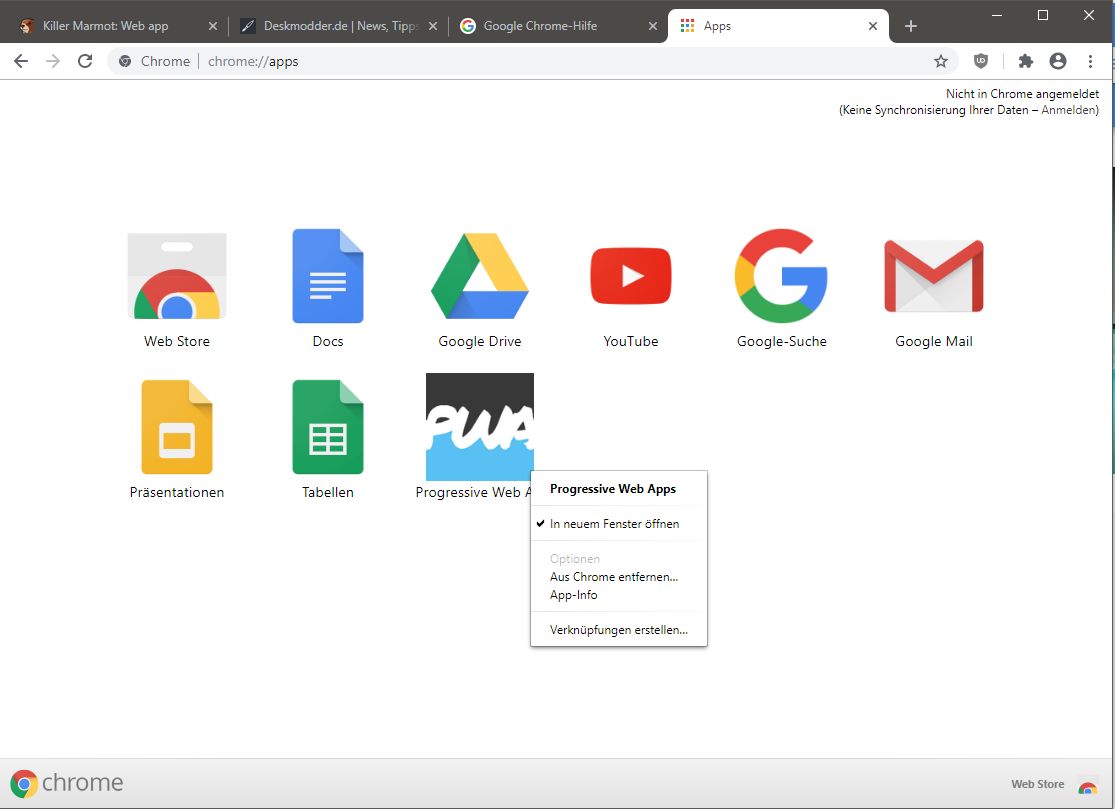Switch to the Deskmodder.de tab
Viewport: 1115px width, 809px height.
(x=339, y=26)
